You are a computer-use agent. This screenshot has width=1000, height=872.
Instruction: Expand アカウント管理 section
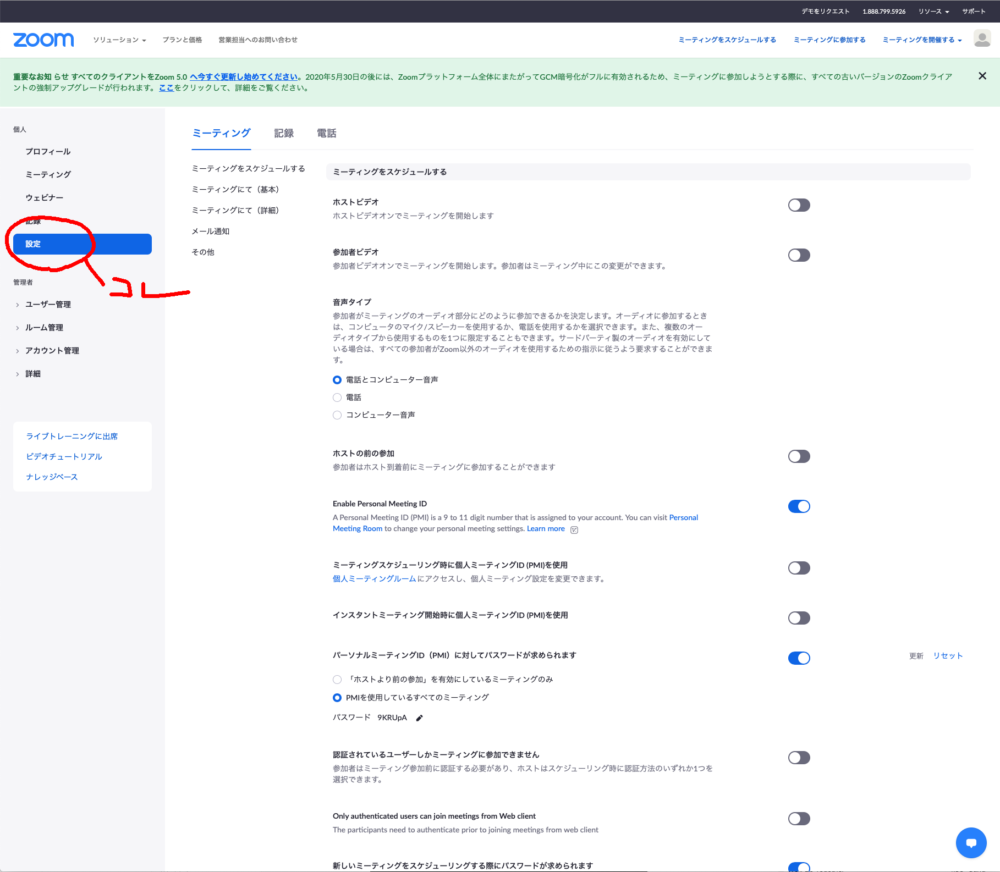tap(52, 351)
